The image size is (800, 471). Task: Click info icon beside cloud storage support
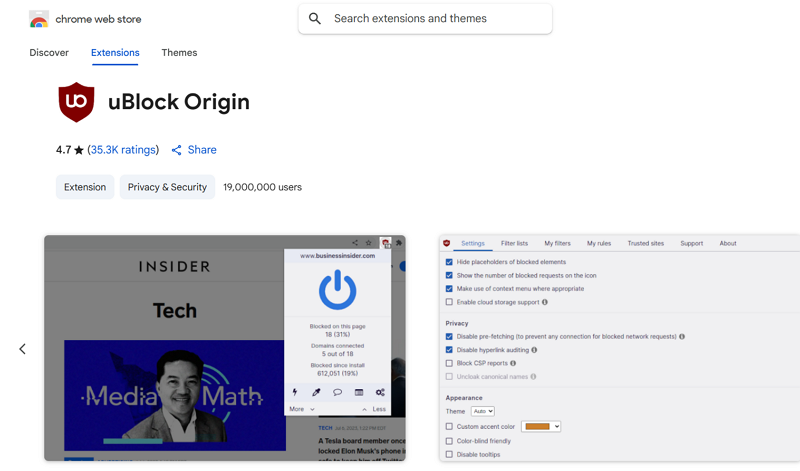coord(545,302)
